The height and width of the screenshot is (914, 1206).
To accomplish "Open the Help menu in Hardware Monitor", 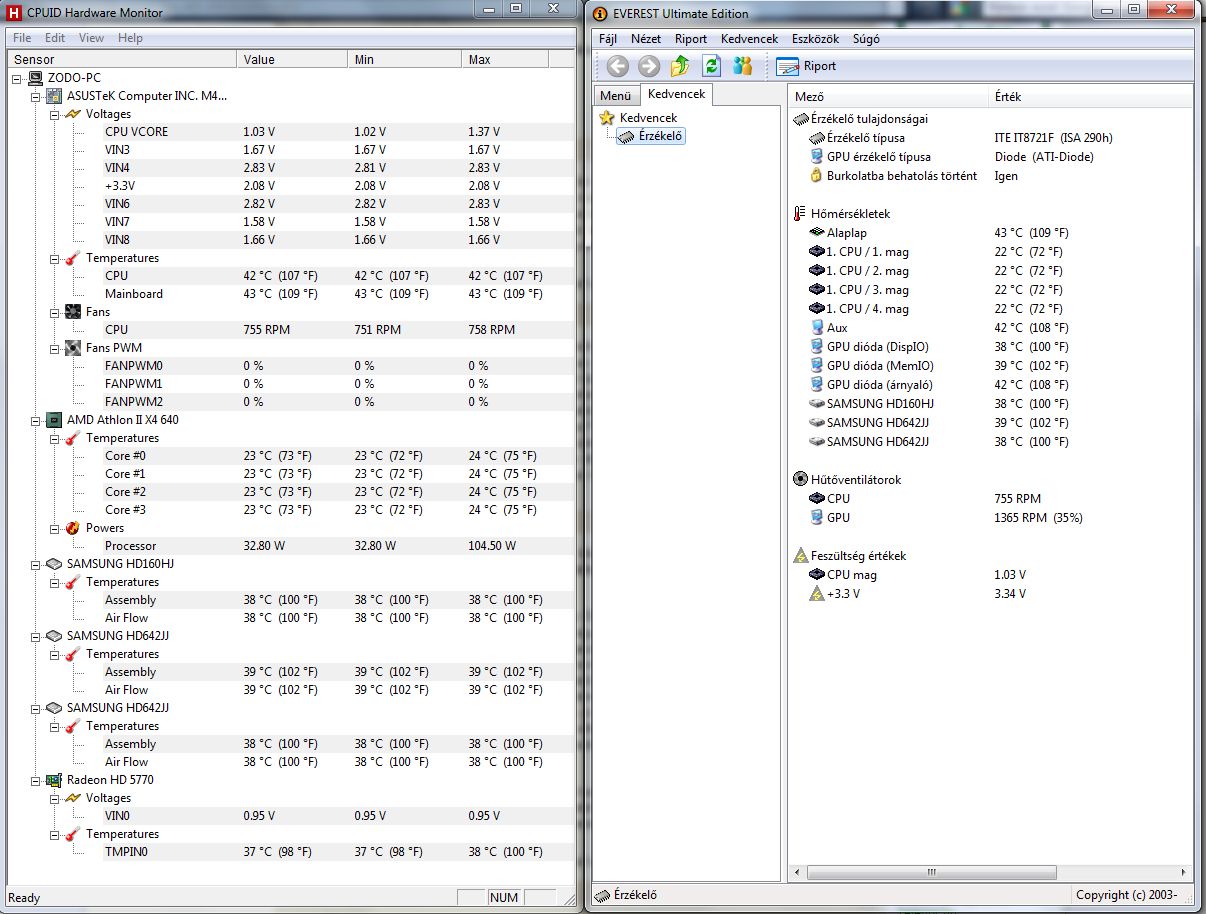I will coord(130,38).
